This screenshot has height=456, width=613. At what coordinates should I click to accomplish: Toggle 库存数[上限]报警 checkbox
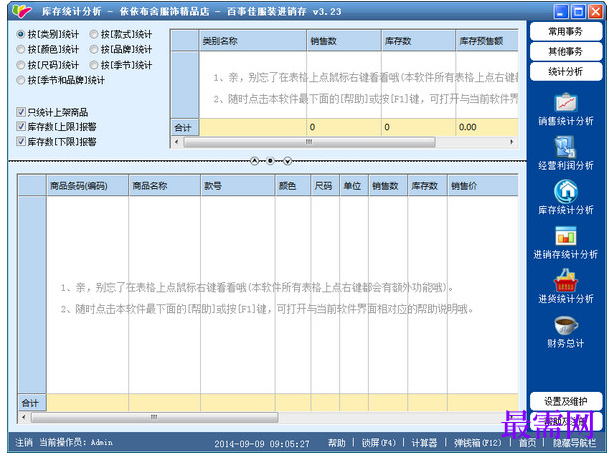(x=21, y=127)
